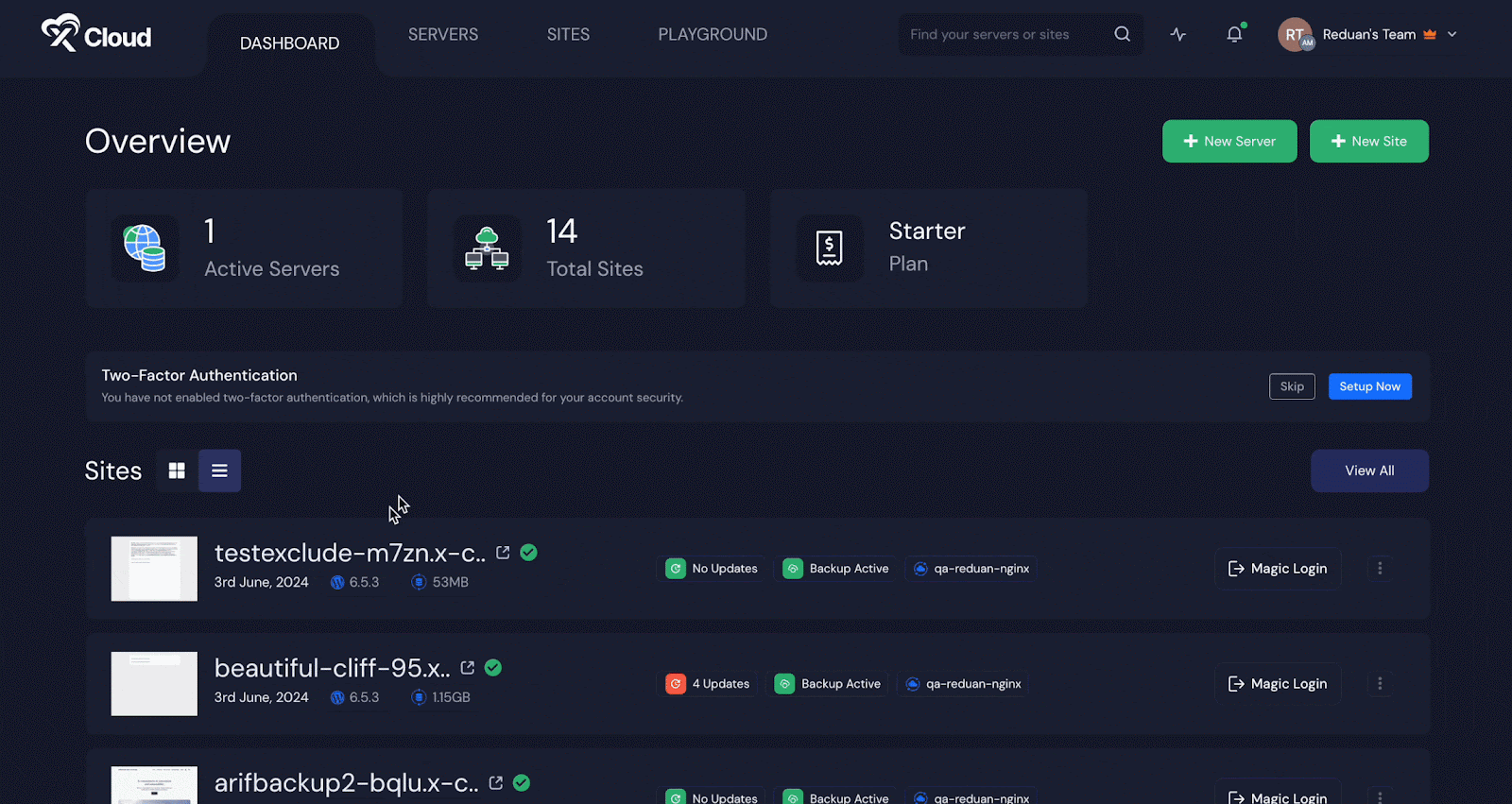Switch sites to grid view
The height and width of the screenshot is (804, 1512).
[x=177, y=470]
